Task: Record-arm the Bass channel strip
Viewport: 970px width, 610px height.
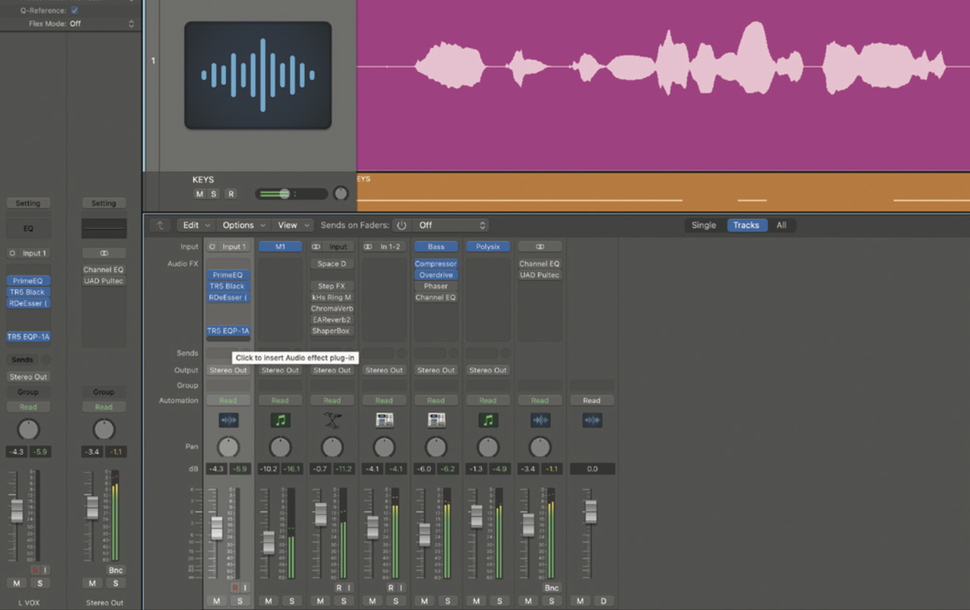Action: click(430, 587)
